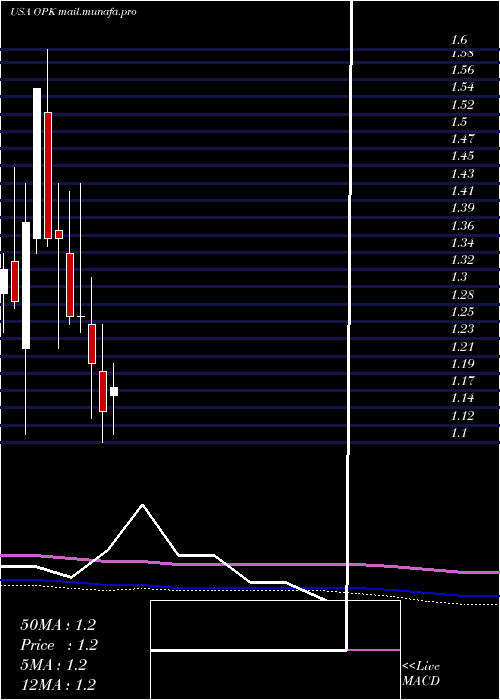This screenshot has width=500, height=700.
Task: Click the 1.21 price axis label
Action: click(462, 346)
